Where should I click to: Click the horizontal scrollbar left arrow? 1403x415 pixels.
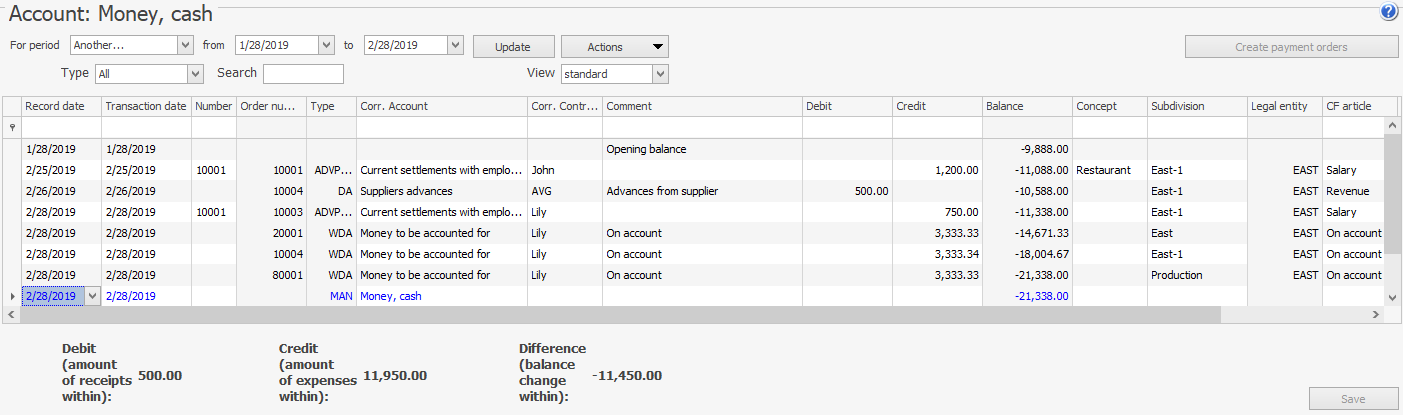[x=11, y=314]
